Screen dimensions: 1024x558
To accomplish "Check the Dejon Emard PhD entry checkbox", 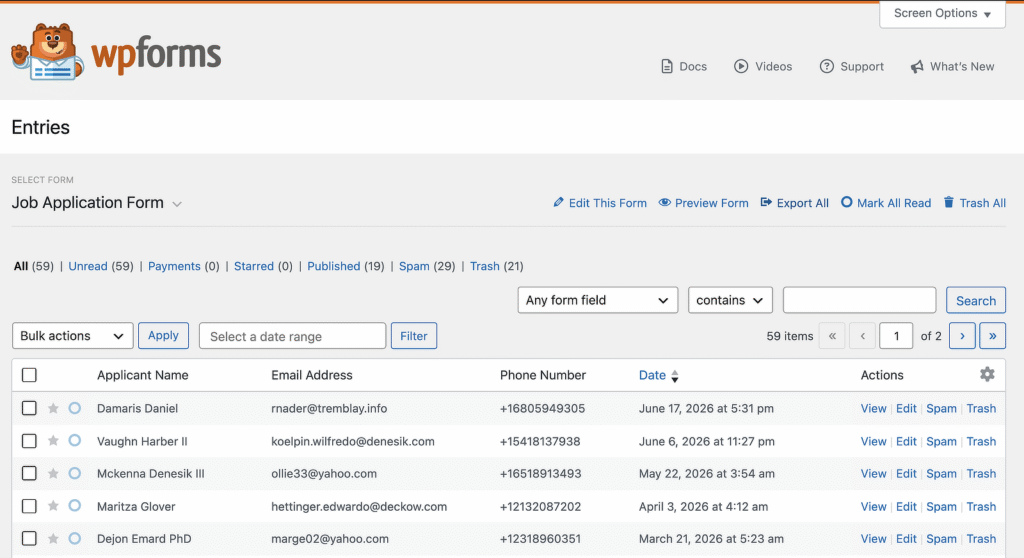I will (x=29, y=538).
